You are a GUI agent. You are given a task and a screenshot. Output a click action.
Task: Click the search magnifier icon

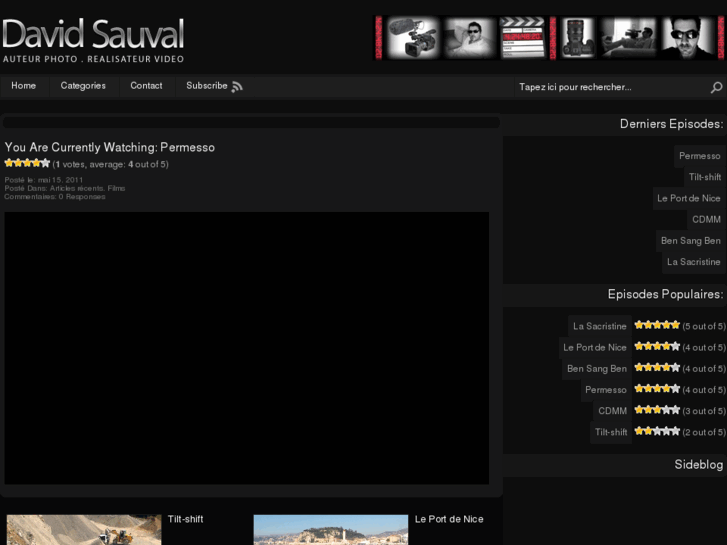tap(716, 87)
